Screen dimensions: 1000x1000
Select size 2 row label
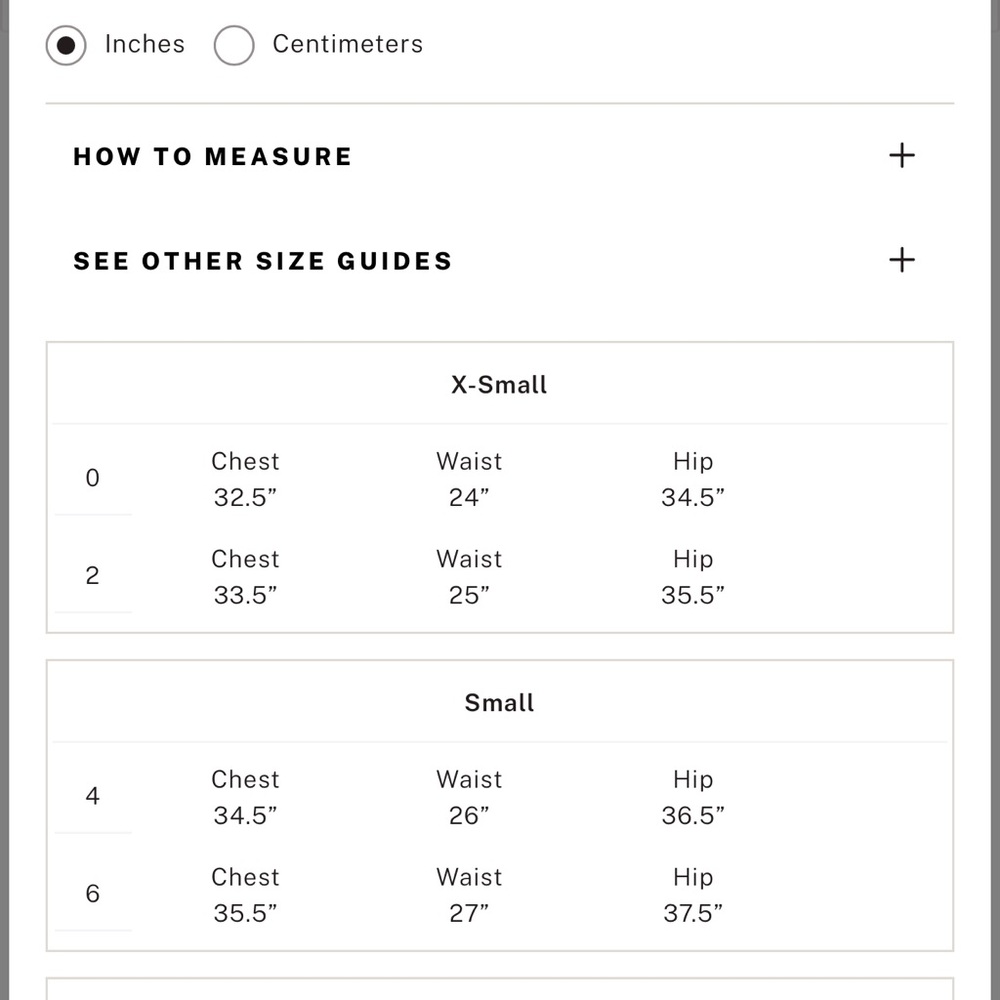click(x=92, y=575)
